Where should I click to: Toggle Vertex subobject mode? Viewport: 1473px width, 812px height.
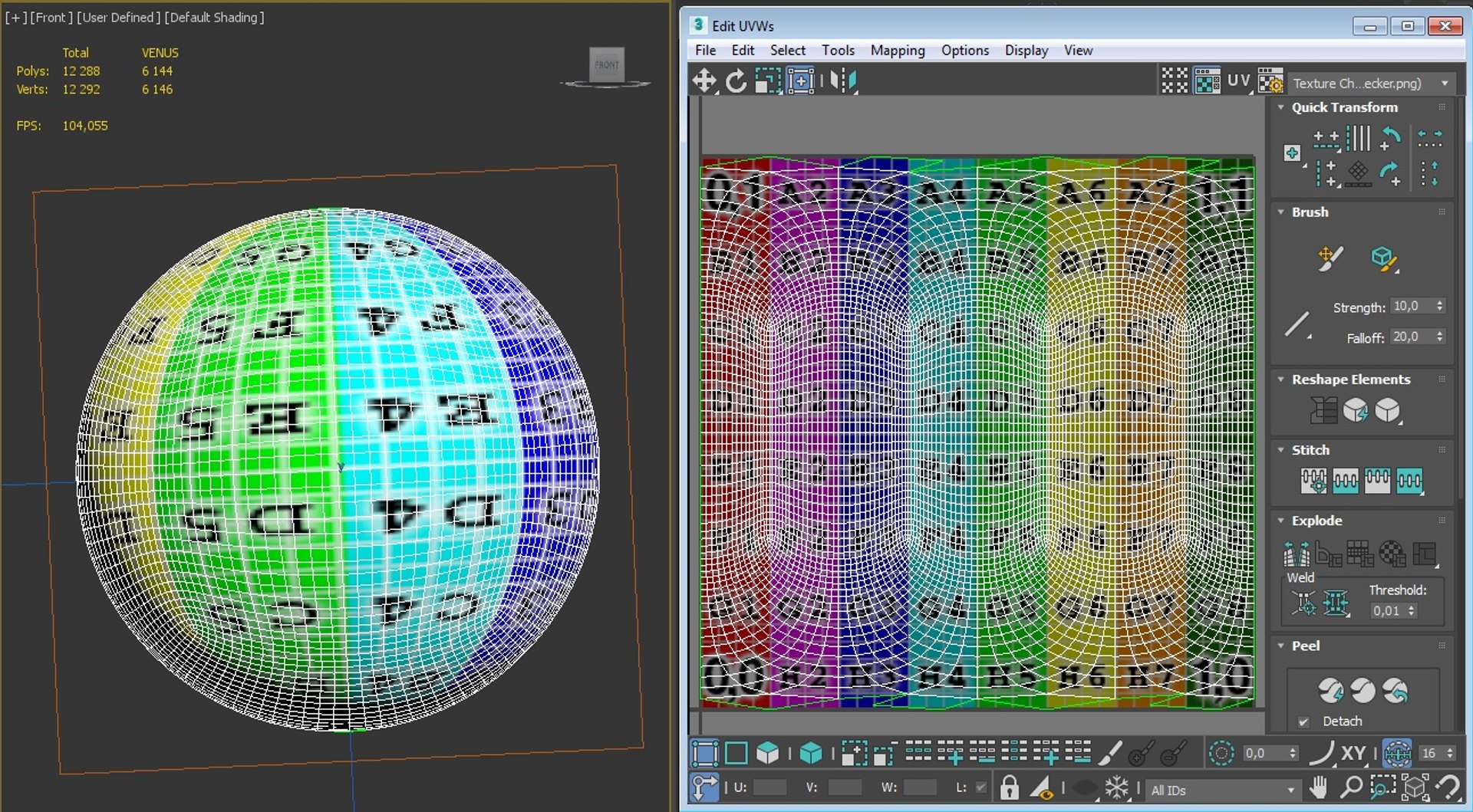click(704, 753)
